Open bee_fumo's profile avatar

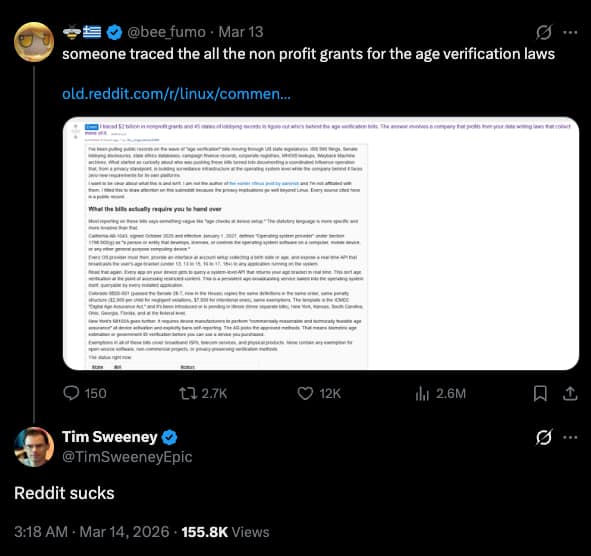[x=34, y=42]
